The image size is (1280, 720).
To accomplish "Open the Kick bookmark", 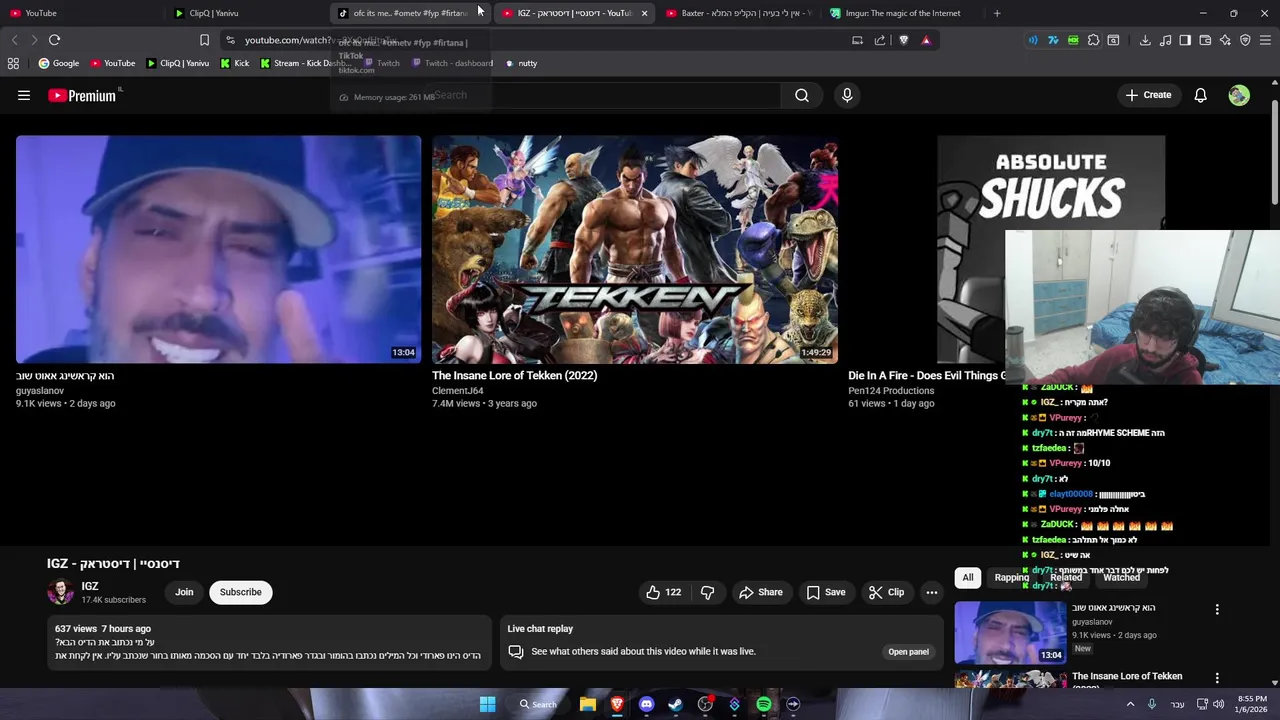I will click(235, 63).
